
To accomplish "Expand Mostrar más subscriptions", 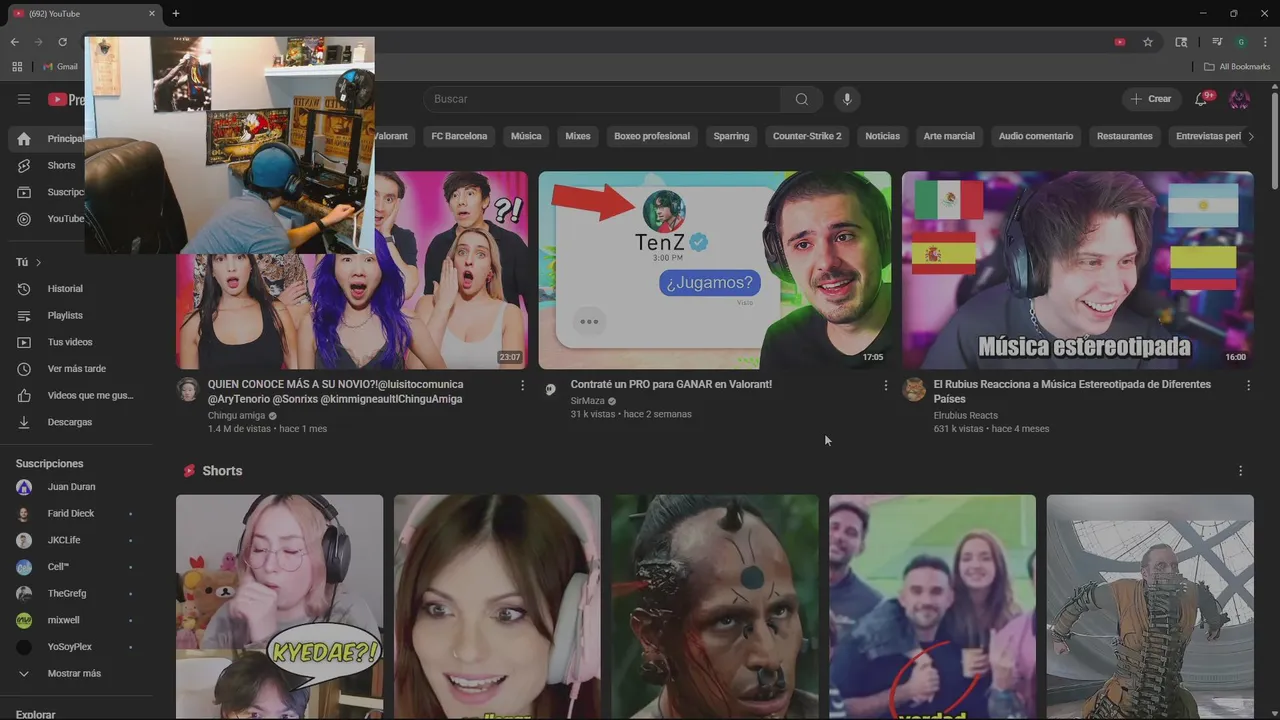I will tap(76, 674).
